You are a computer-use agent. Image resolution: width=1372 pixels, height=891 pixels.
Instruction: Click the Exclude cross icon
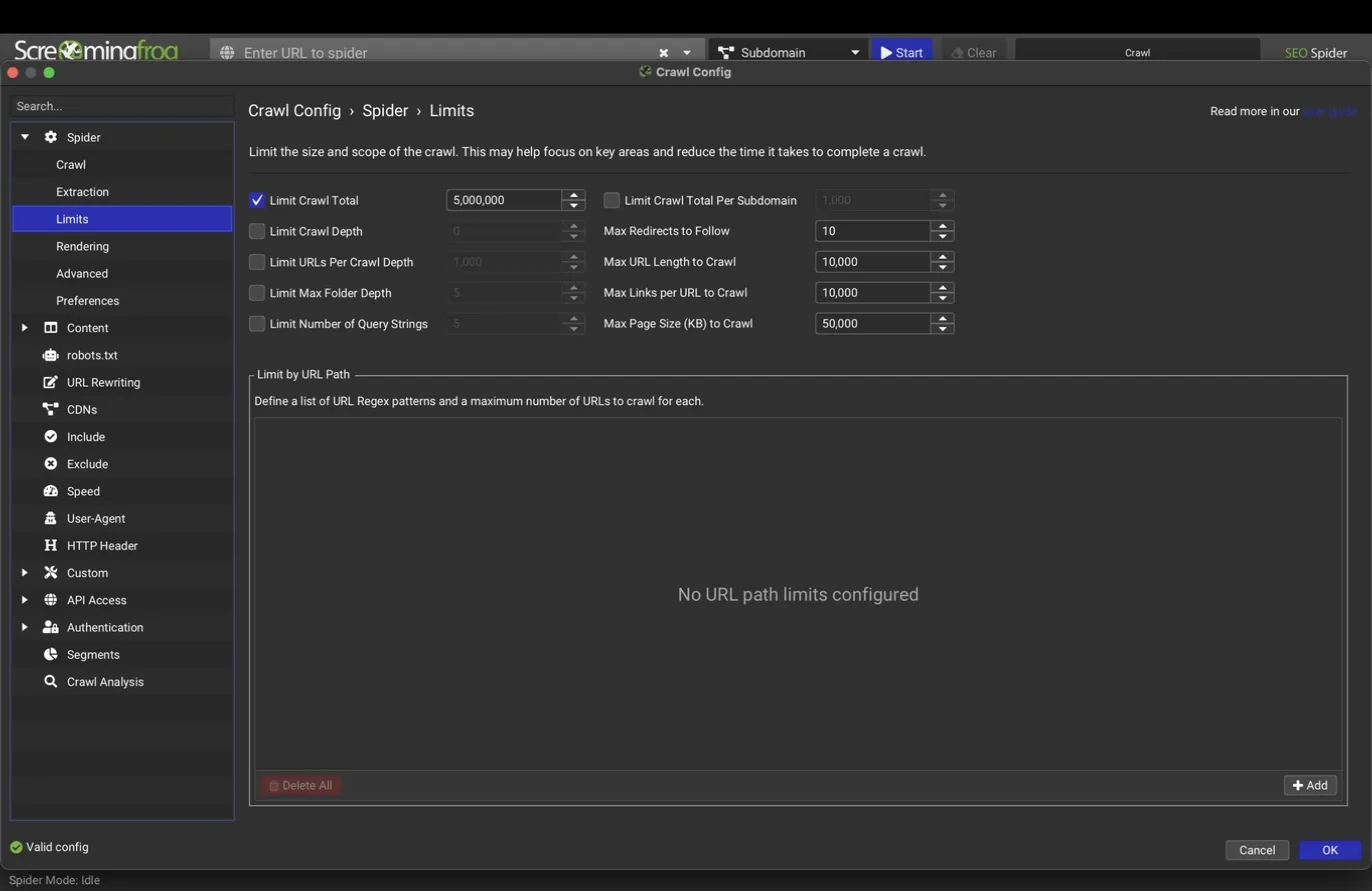(x=50, y=464)
